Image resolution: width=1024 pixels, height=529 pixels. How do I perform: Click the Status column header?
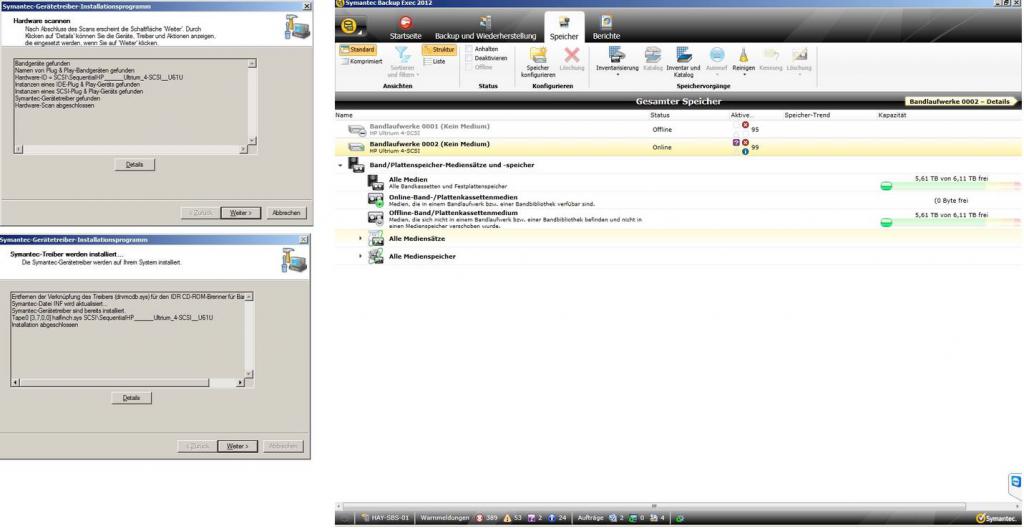[660, 115]
